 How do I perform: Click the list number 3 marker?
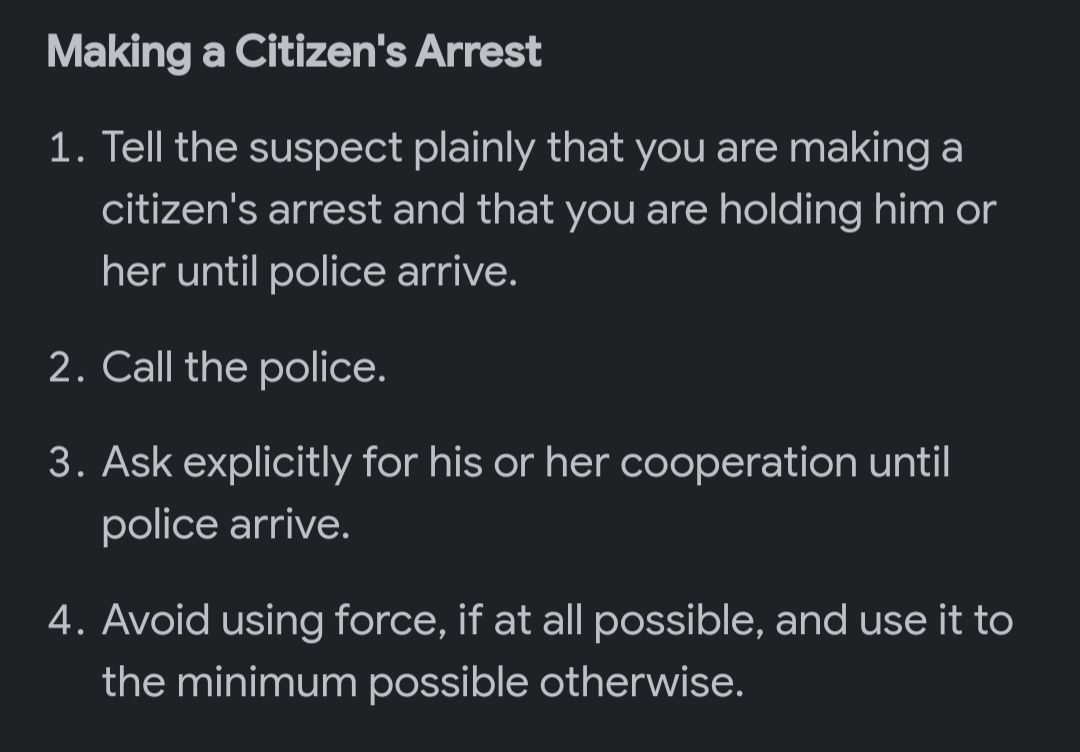point(65,463)
